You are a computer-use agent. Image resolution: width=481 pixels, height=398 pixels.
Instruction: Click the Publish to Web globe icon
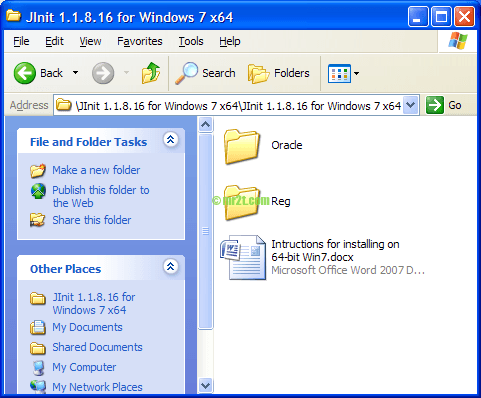click(x=38, y=191)
